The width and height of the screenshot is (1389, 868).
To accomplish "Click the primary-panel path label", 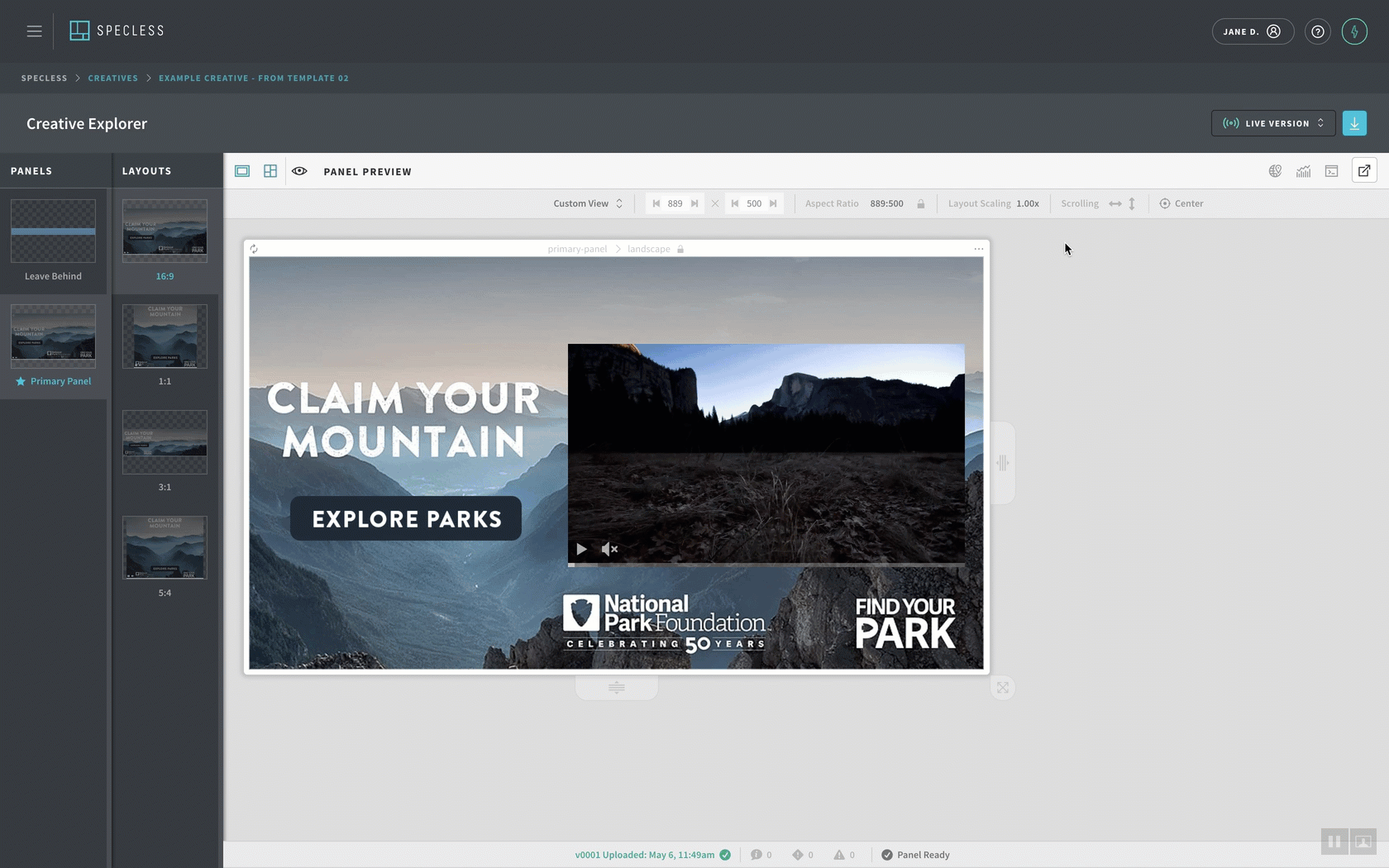I will (x=577, y=249).
